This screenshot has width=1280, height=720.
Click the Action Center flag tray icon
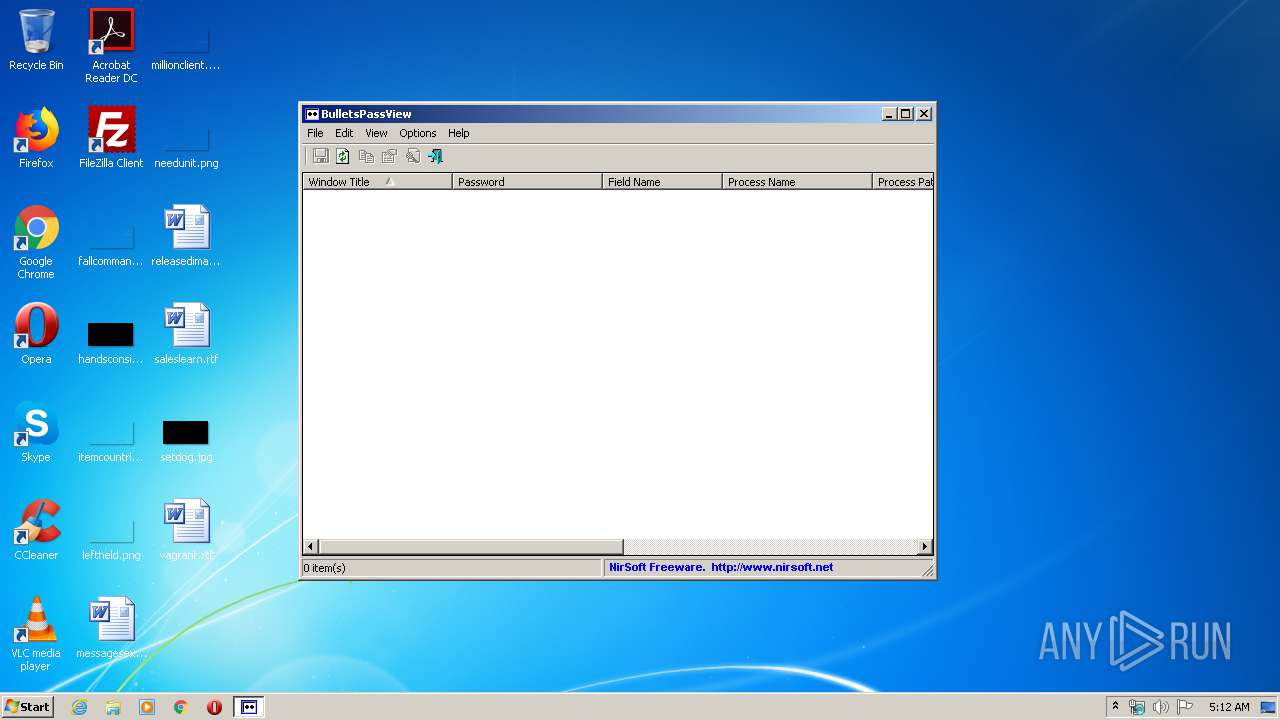[x=1185, y=707]
